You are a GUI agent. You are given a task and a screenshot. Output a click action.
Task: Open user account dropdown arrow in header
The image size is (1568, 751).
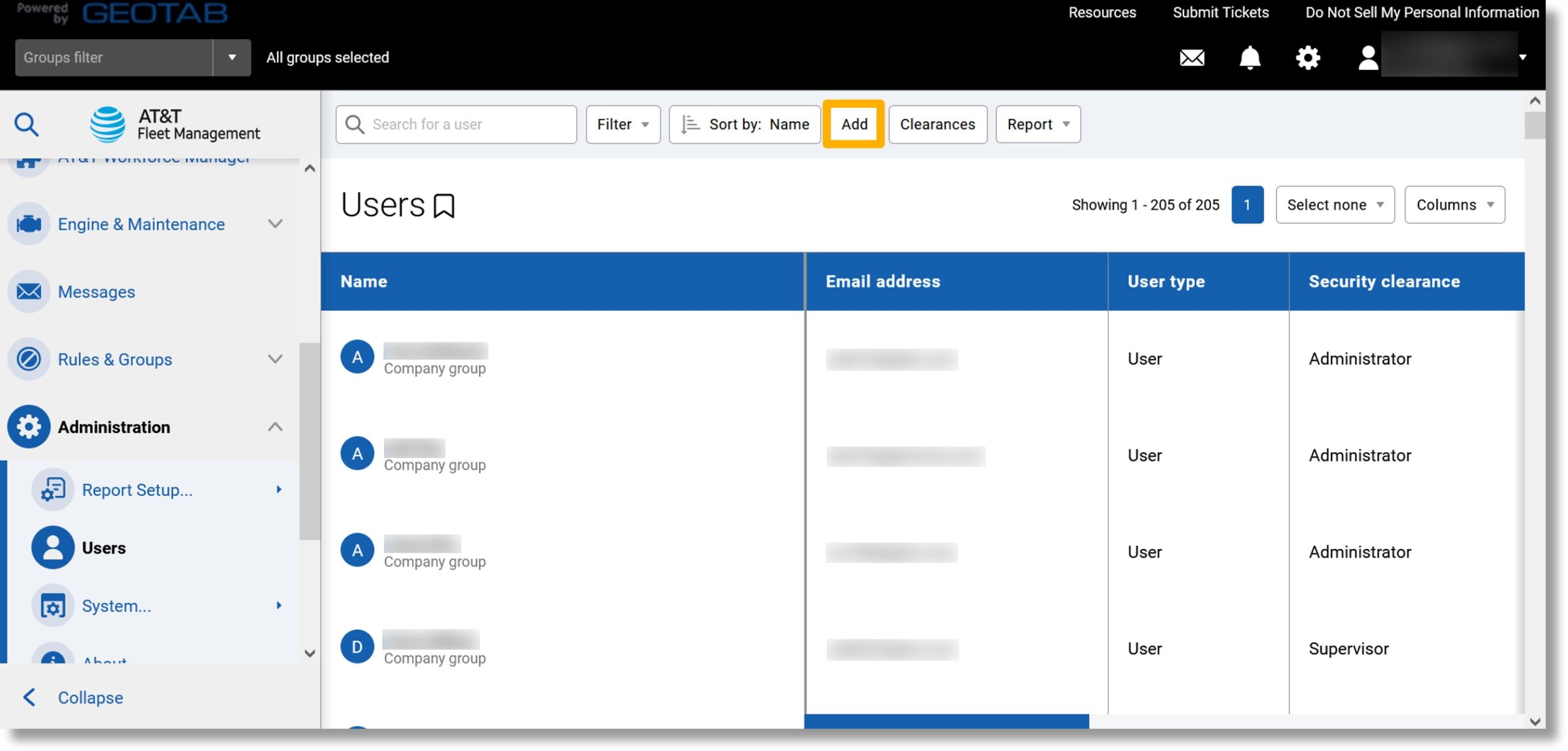tap(1523, 58)
